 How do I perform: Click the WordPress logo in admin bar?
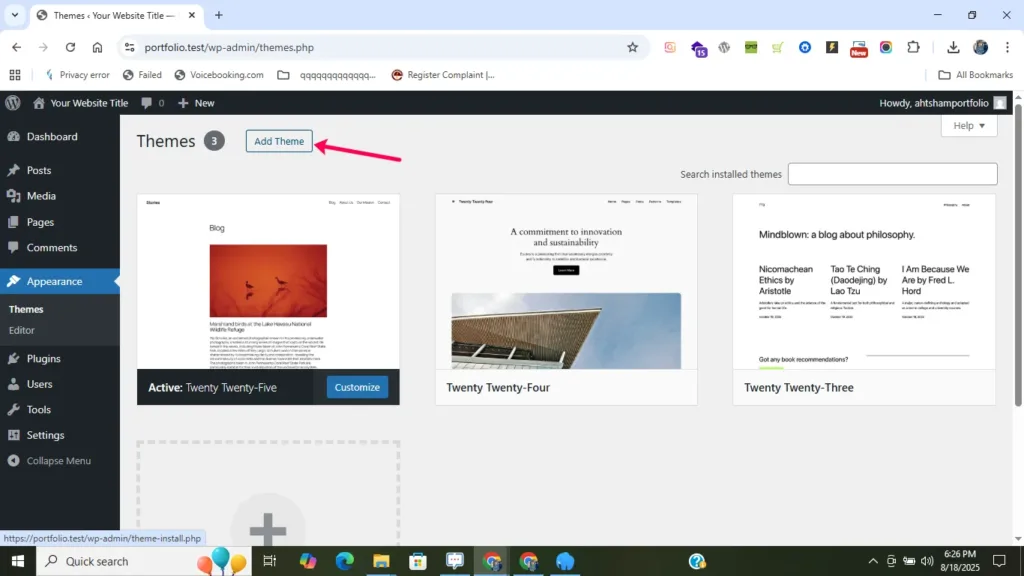point(13,103)
